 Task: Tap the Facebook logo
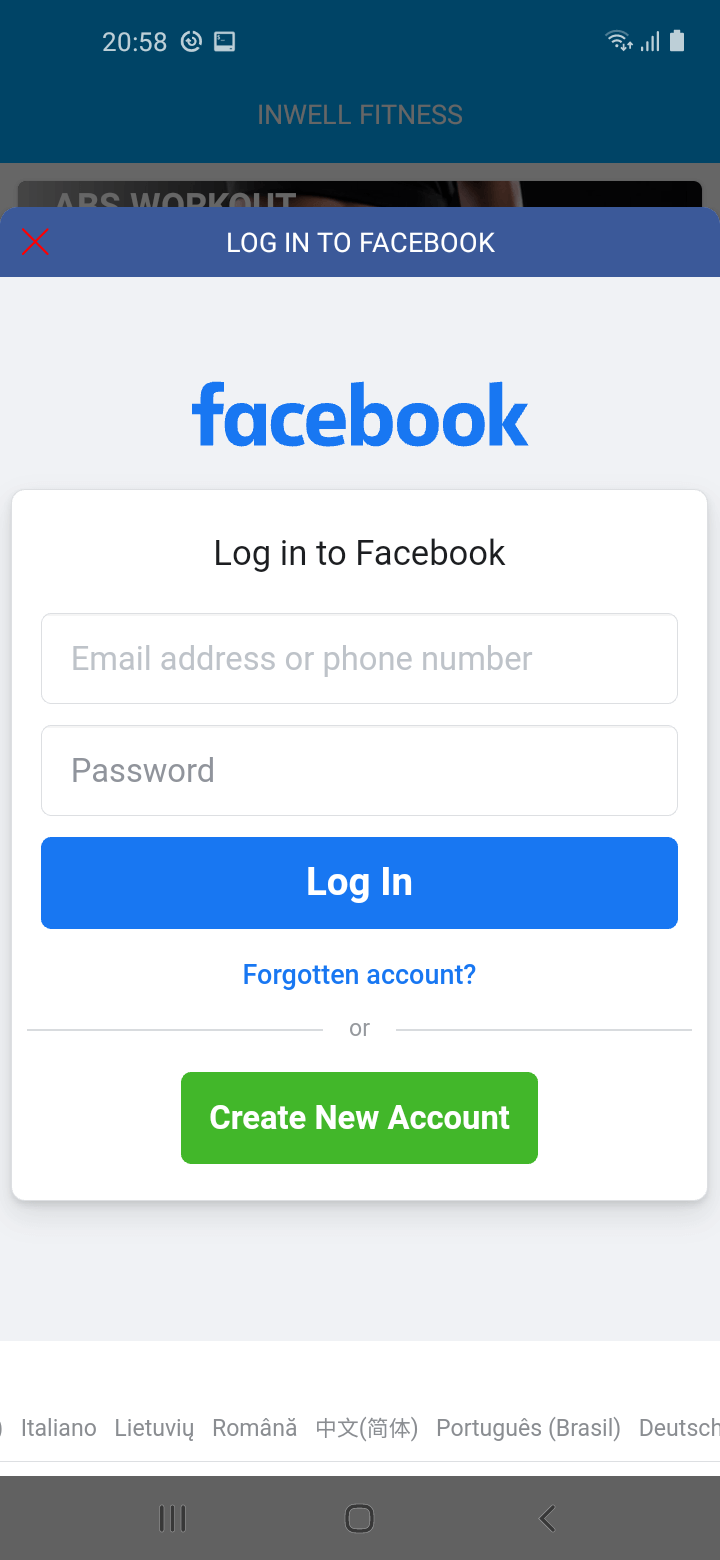point(360,414)
